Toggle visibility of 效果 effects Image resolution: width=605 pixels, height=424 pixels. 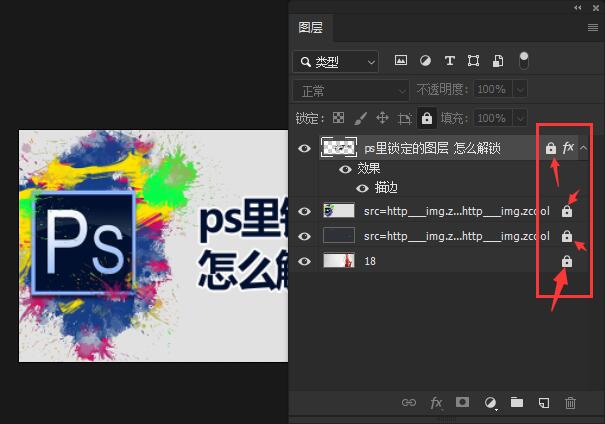pos(345,169)
